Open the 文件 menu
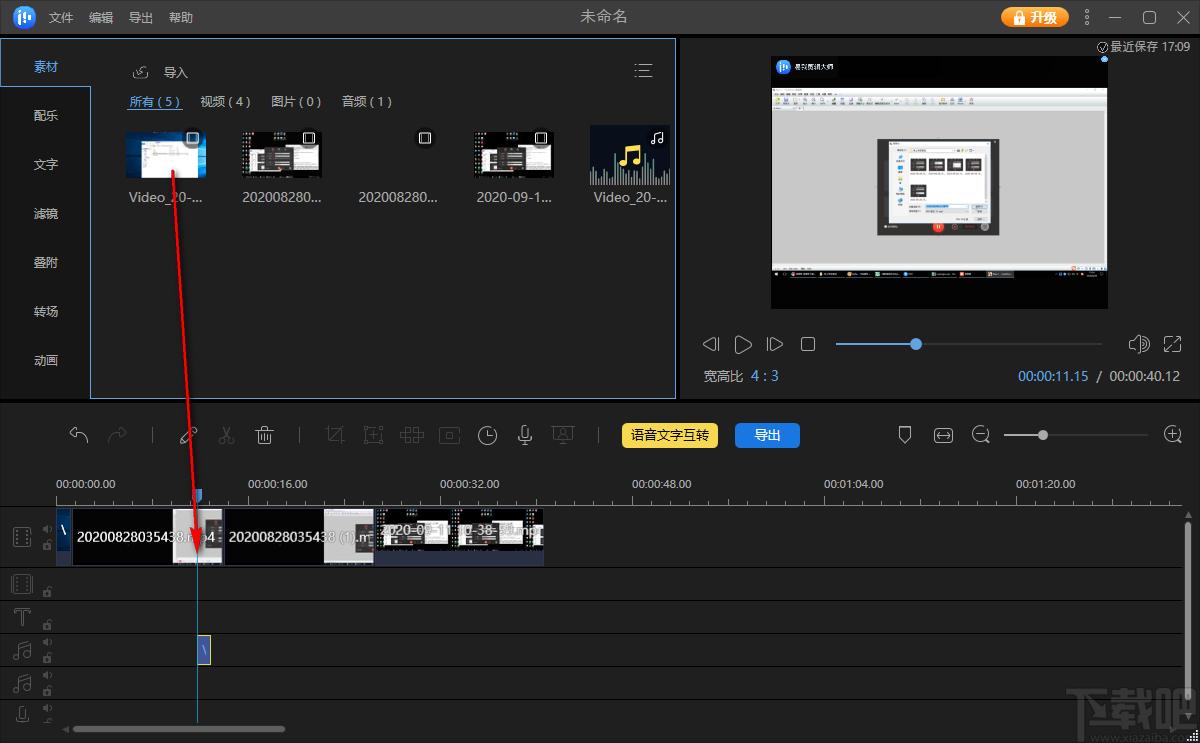This screenshot has width=1200, height=743. (61, 17)
